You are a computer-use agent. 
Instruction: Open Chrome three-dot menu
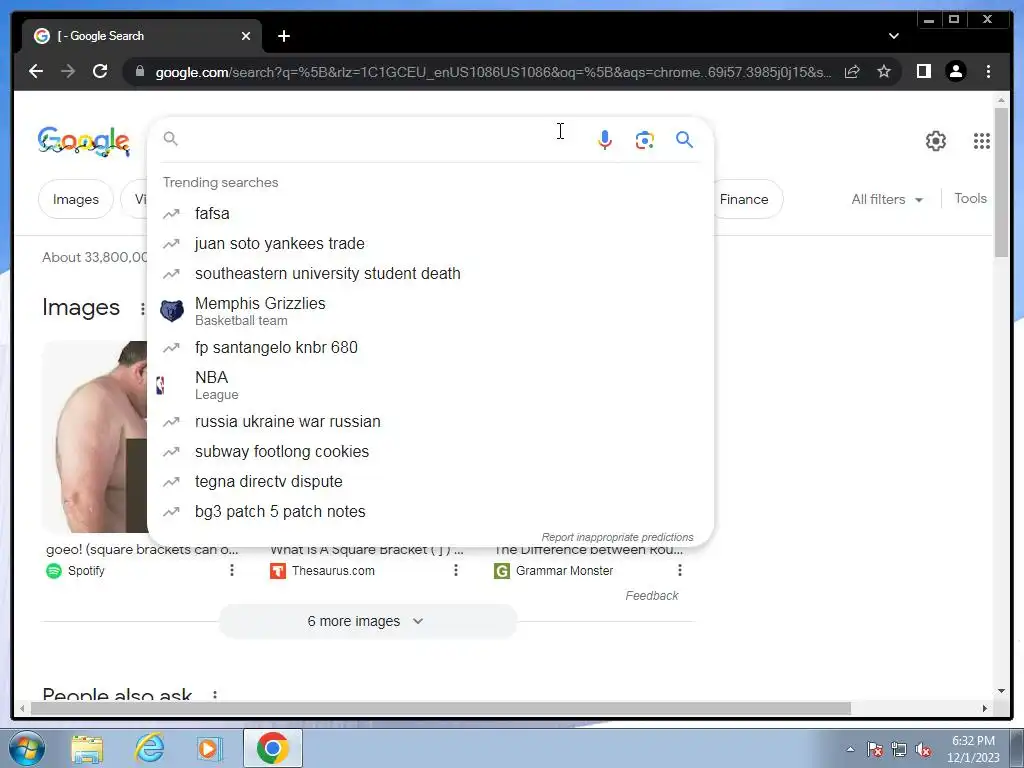pos(988,71)
